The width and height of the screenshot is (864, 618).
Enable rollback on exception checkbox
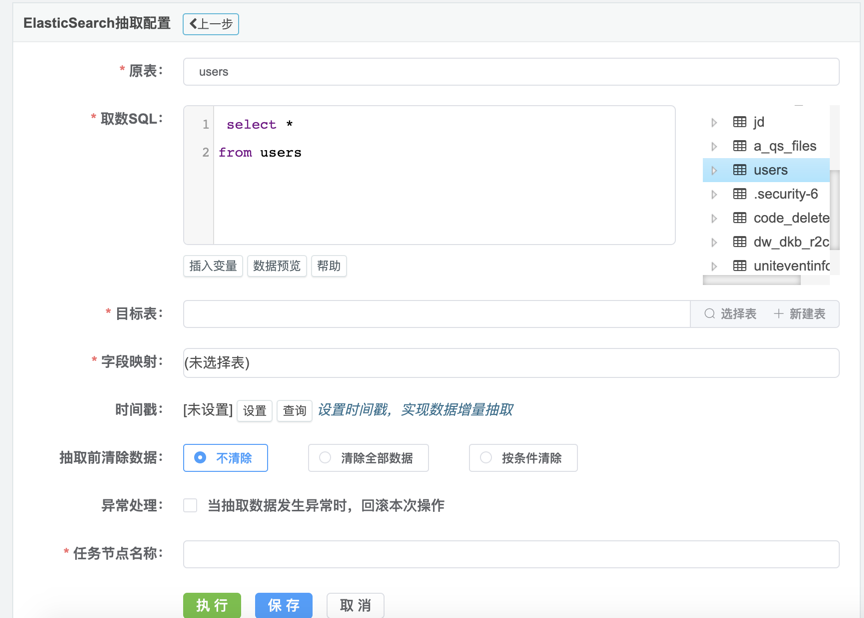click(x=190, y=506)
